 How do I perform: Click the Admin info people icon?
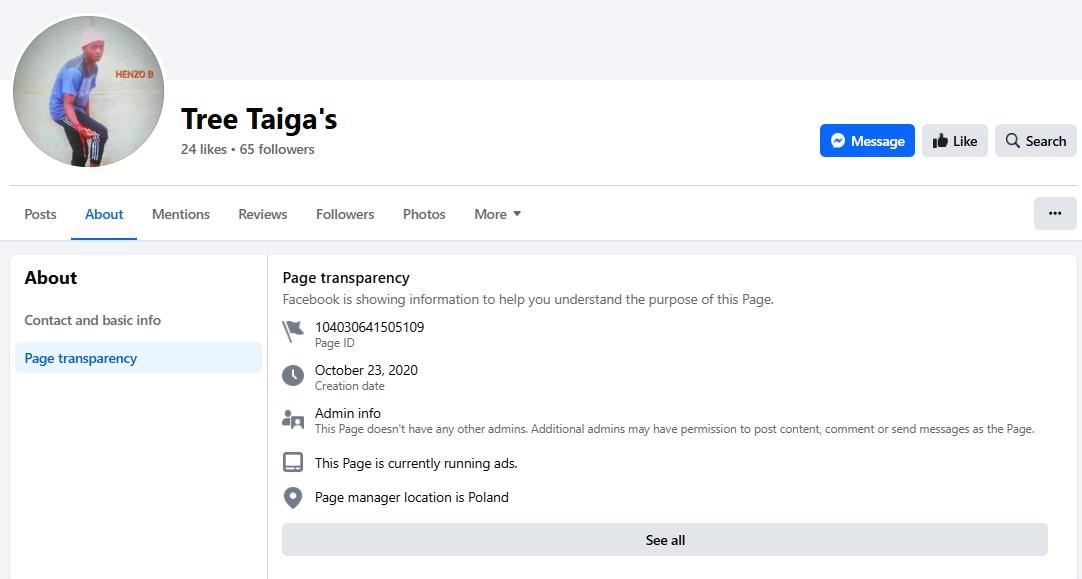tap(293, 419)
